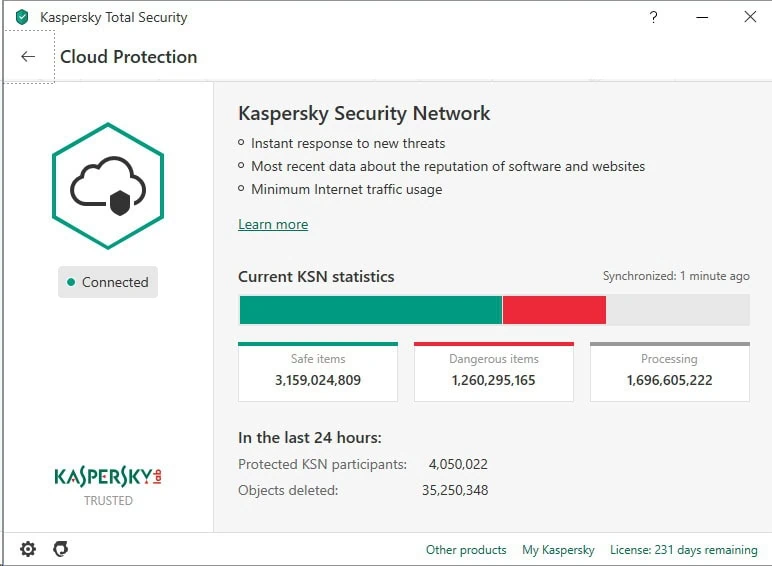The width and height of the screenshot is (772, 566).
Task: Select the Dangerous items statistics box
Action: point(494,371)
